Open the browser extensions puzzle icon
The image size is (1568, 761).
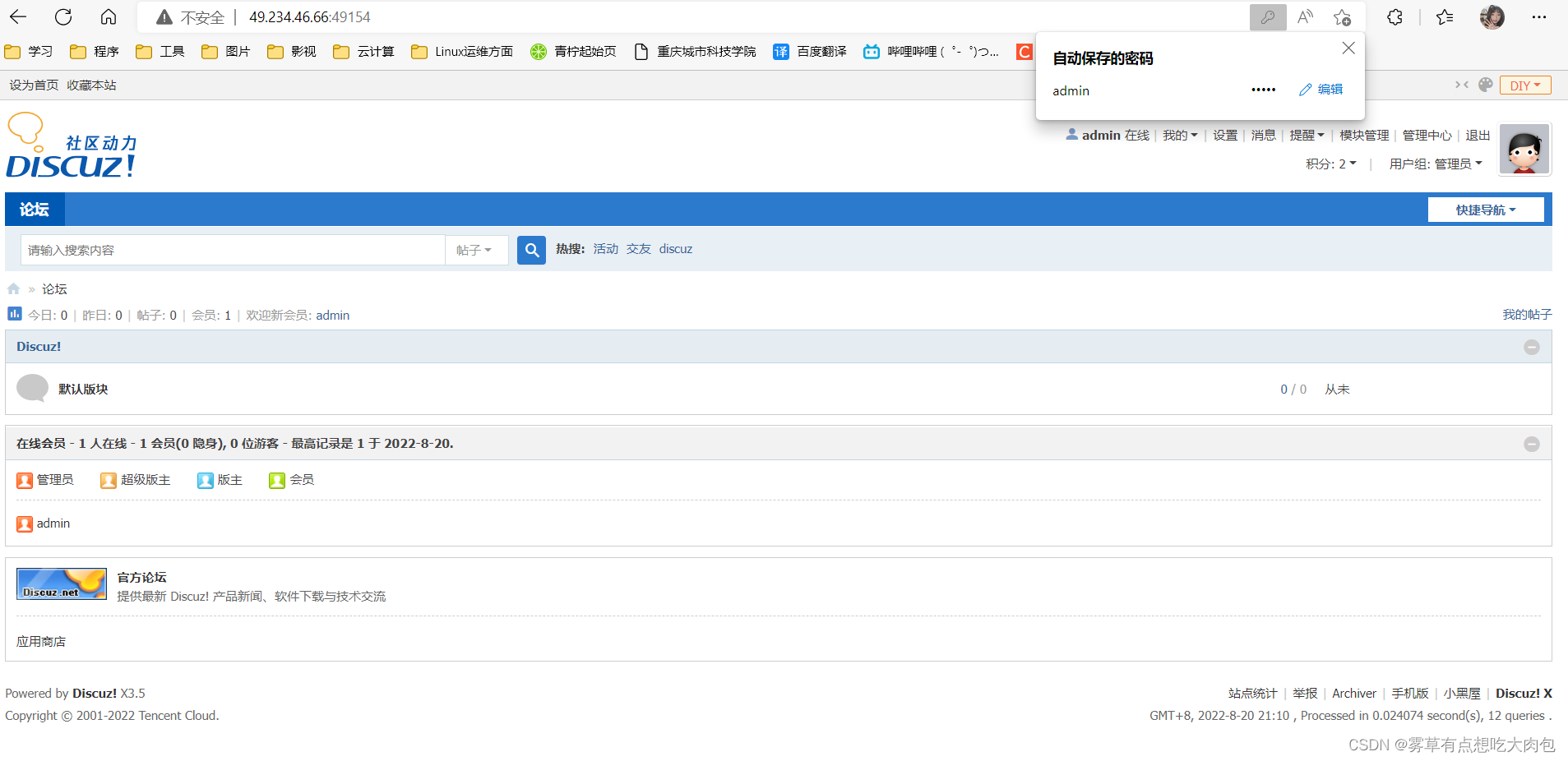[1395, 17]
